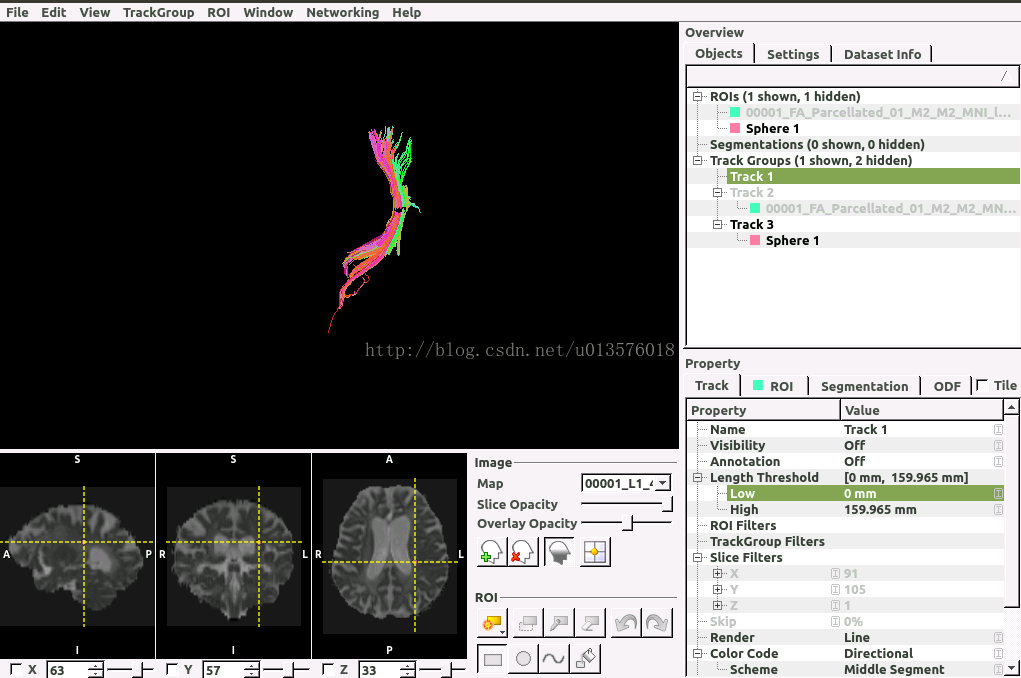
Task: Toggle the Z slice checkbox
Action: pyautogui.click(x=328, y=668)
